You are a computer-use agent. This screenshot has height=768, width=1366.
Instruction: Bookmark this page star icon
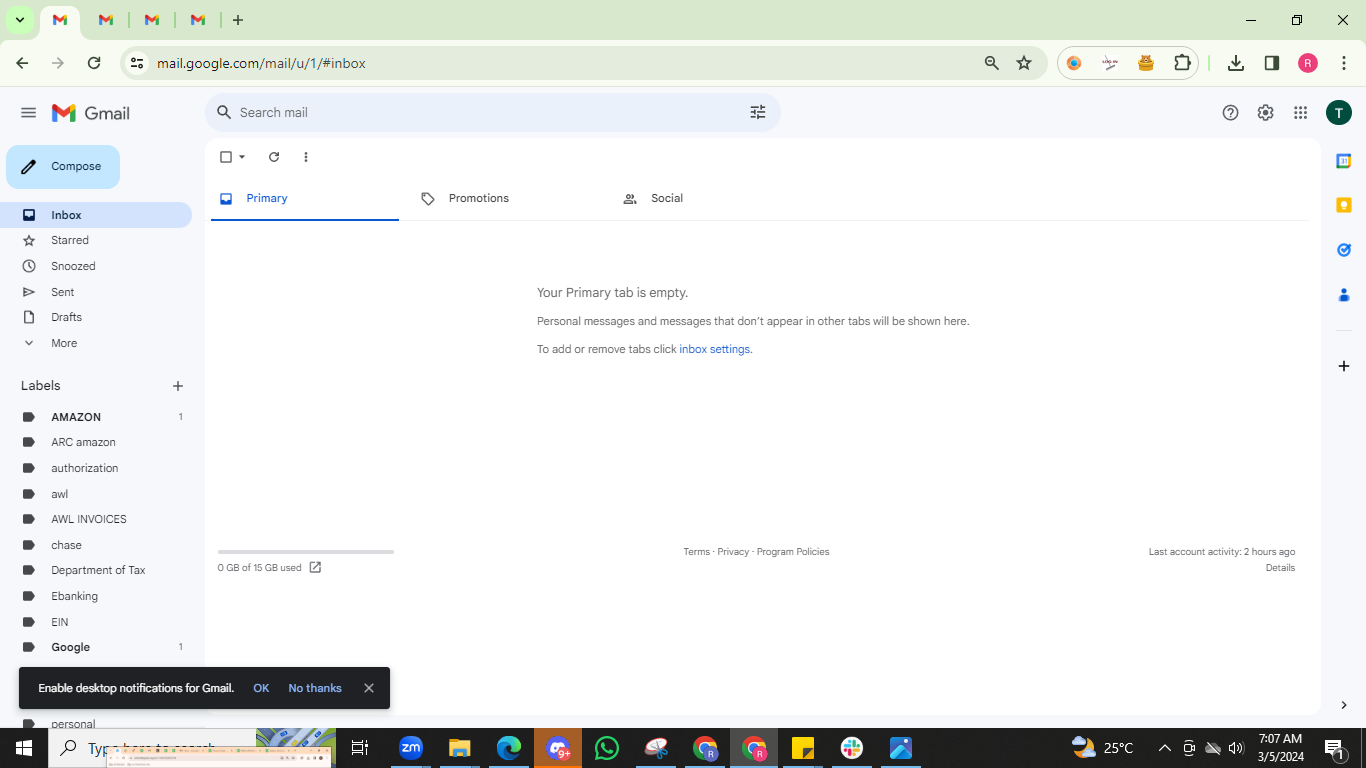point(1024,63)
